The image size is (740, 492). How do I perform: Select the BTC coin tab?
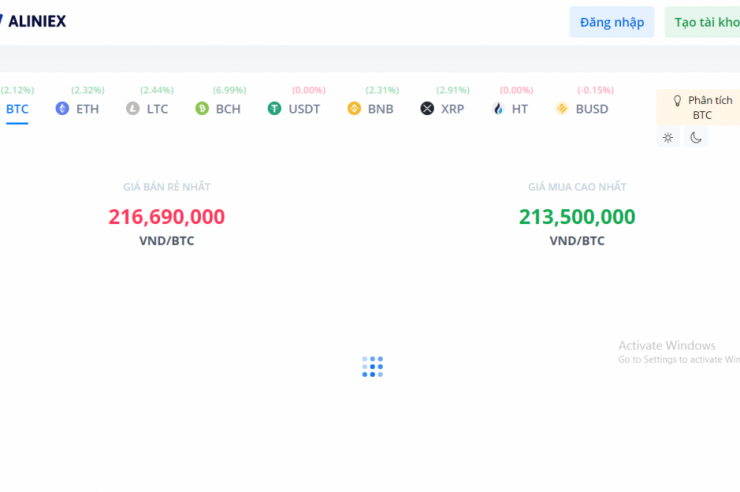(17, 109)
